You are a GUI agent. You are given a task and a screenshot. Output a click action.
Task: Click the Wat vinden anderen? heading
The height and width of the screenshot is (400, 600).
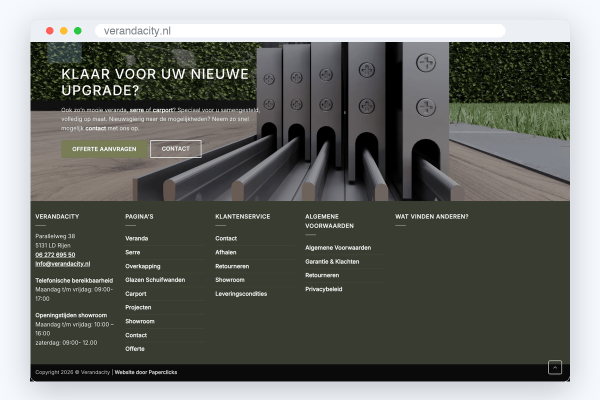432,217
